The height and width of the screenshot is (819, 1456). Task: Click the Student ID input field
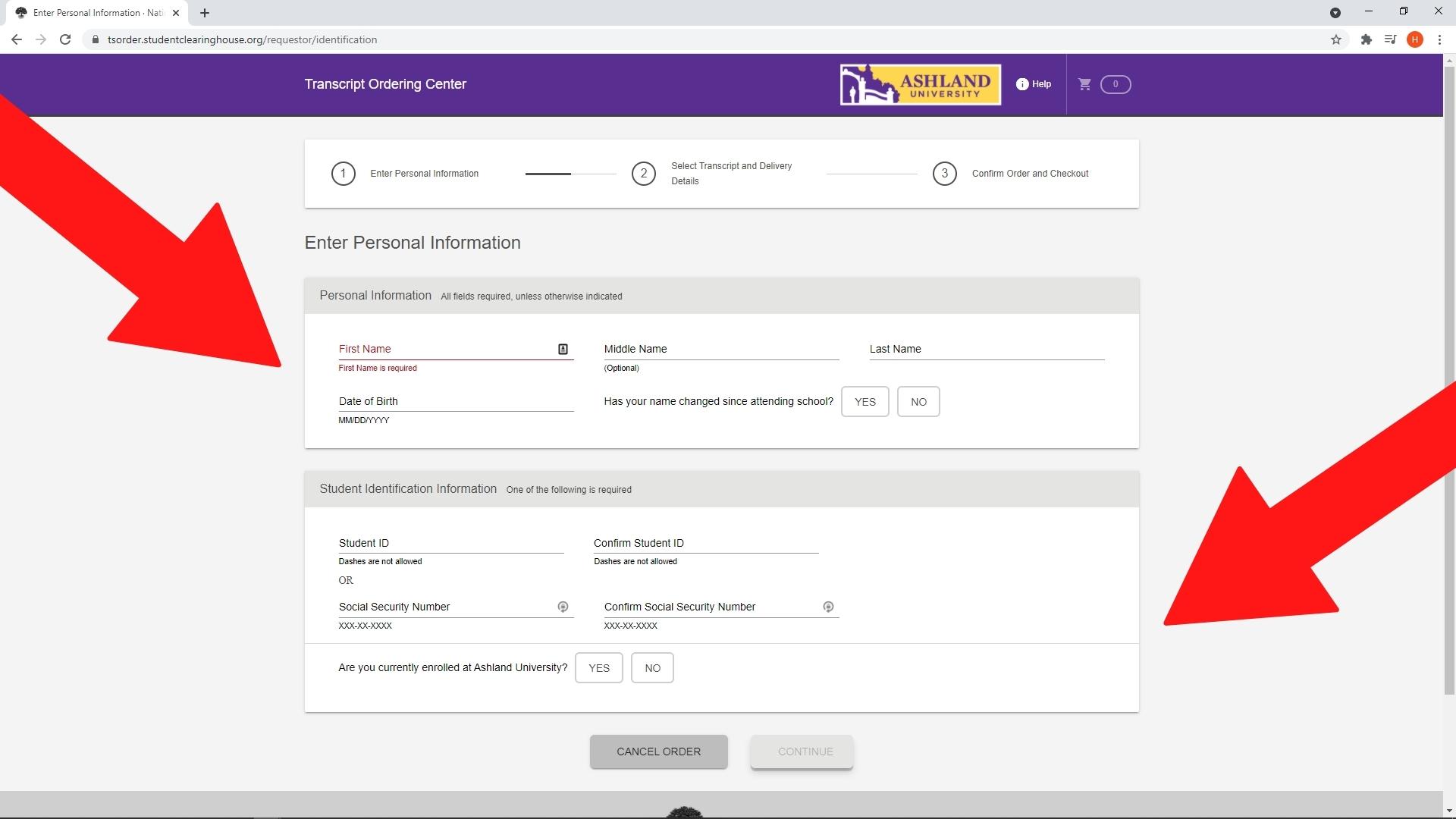click(x=450, y=543)
